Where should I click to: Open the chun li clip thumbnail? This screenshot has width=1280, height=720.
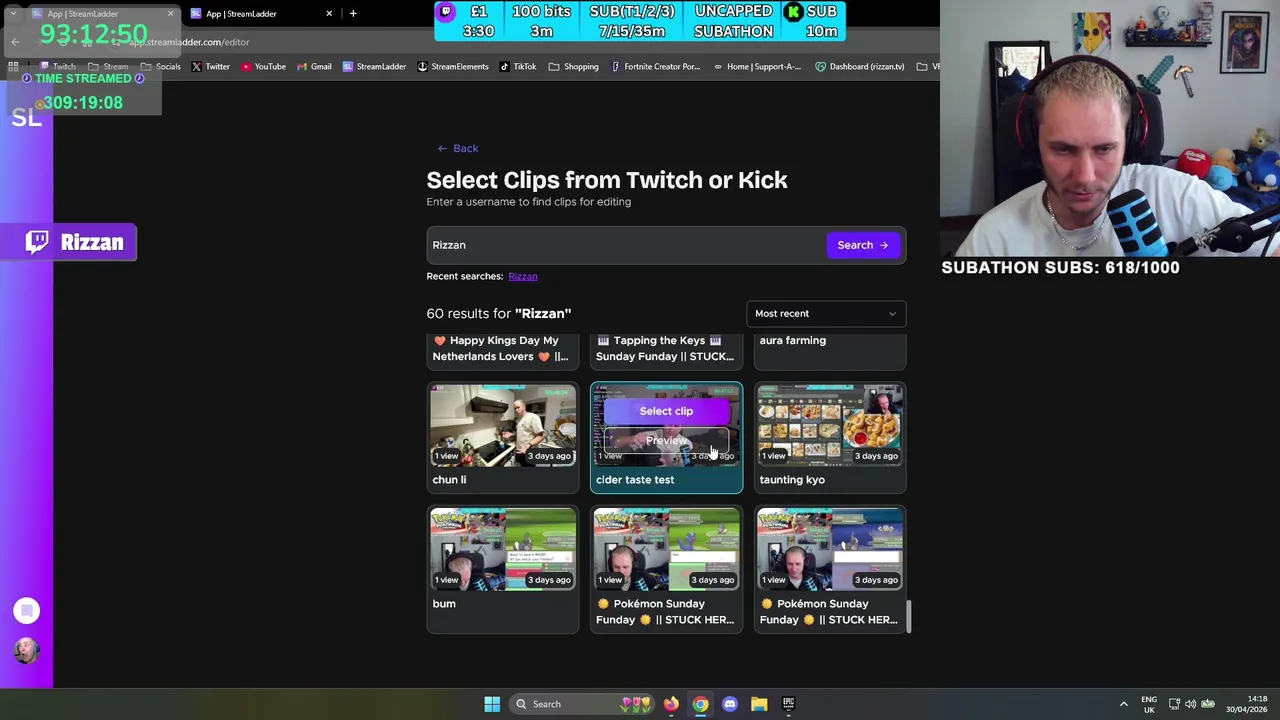tap(503, 426)
